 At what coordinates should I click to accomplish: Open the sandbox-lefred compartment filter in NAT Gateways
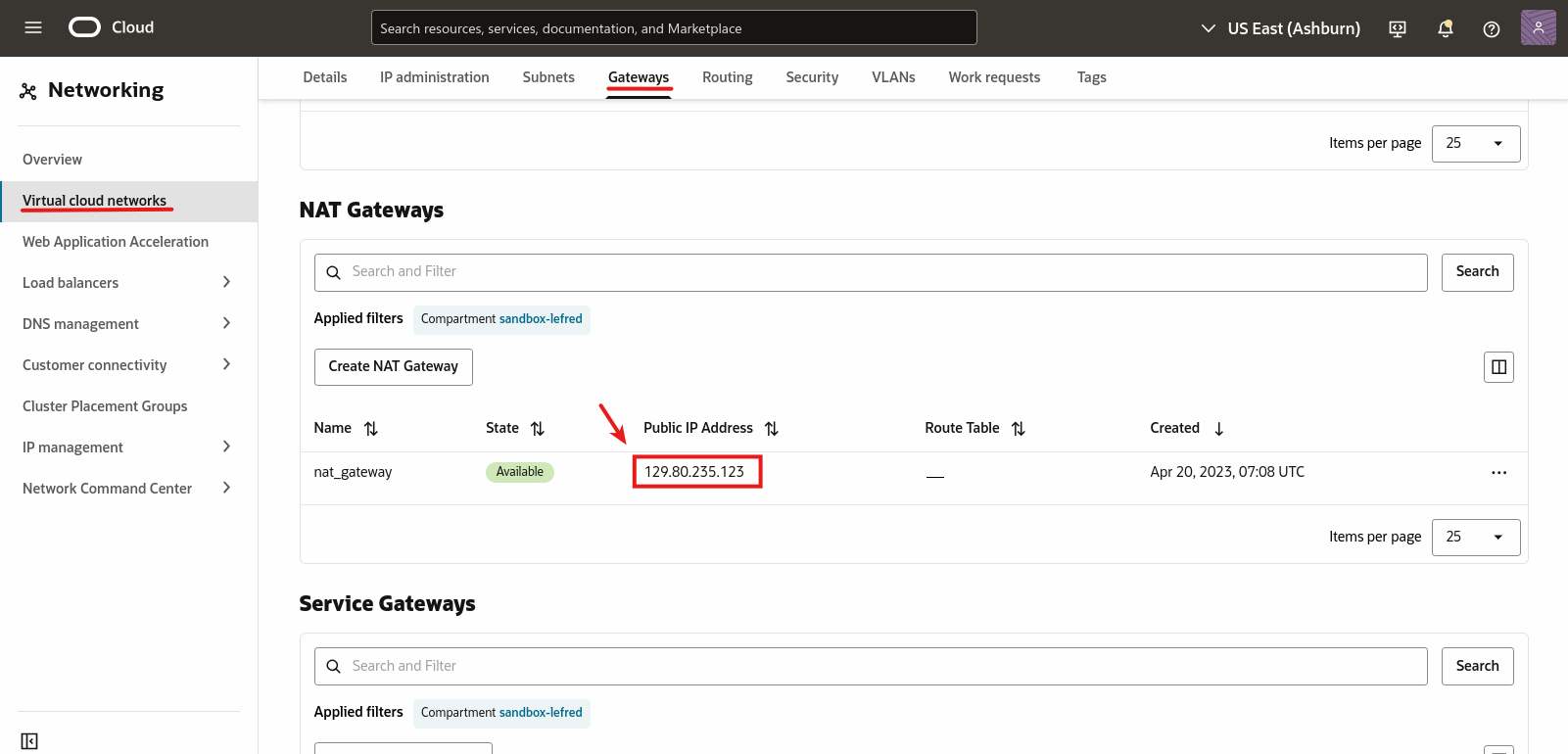541,319
